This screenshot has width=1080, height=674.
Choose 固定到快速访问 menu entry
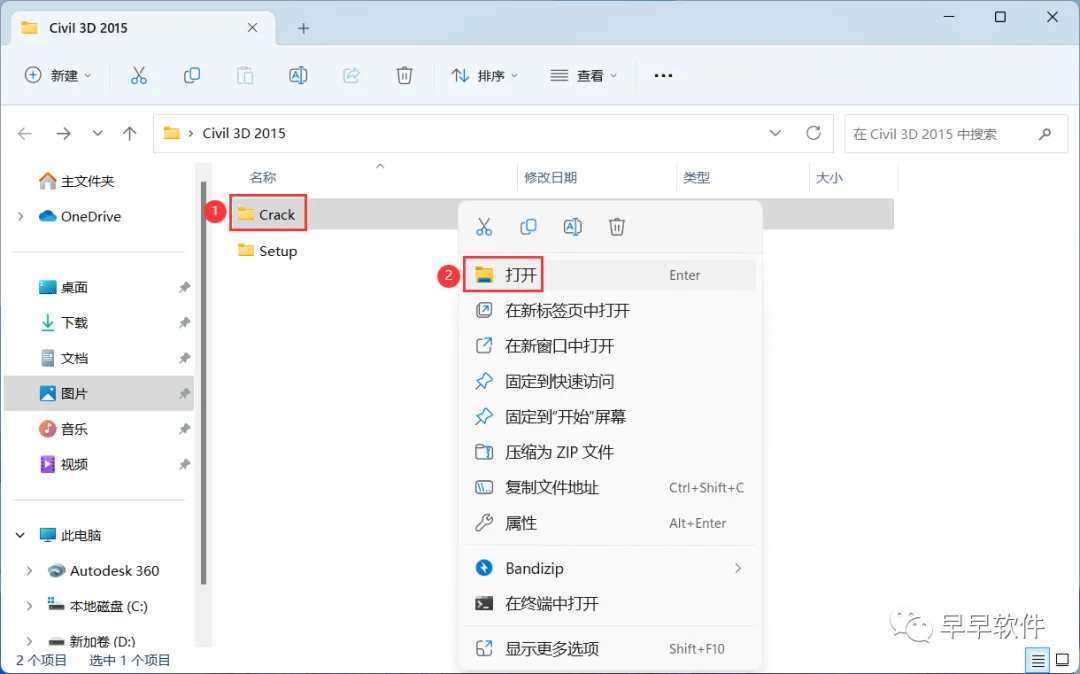point(610,381)
